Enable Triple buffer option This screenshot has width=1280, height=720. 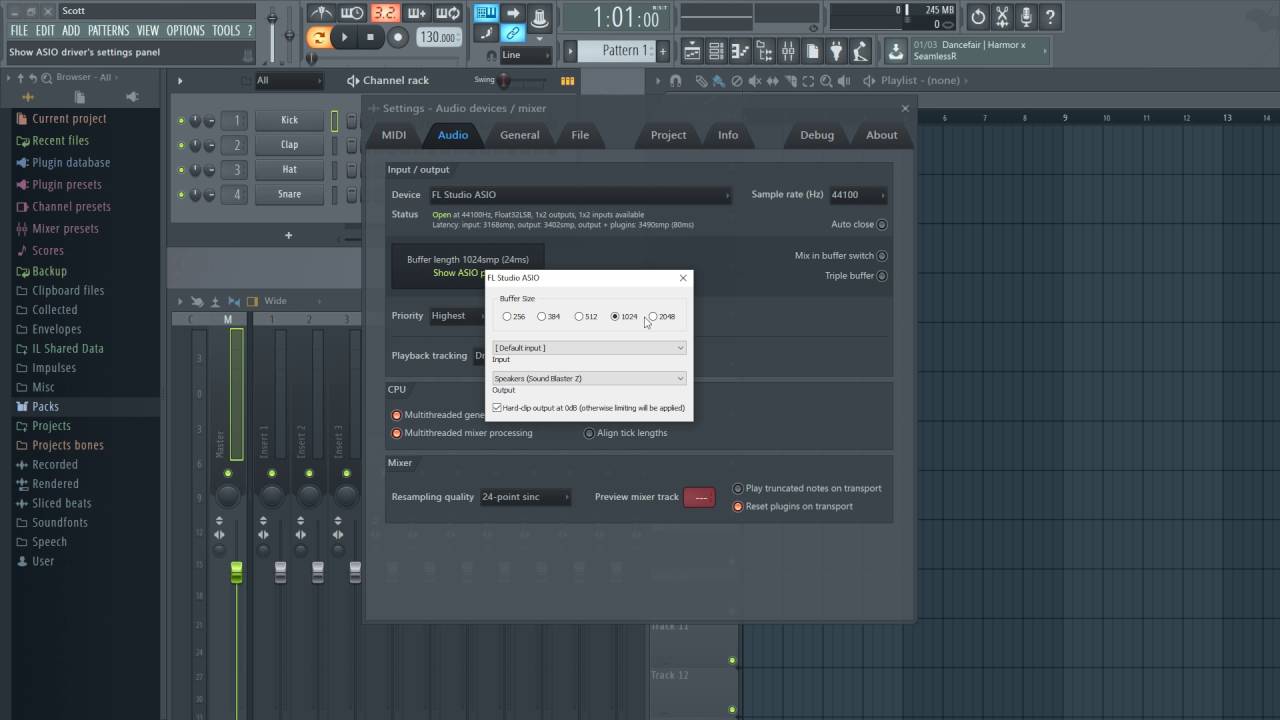[x=881, y=276]
